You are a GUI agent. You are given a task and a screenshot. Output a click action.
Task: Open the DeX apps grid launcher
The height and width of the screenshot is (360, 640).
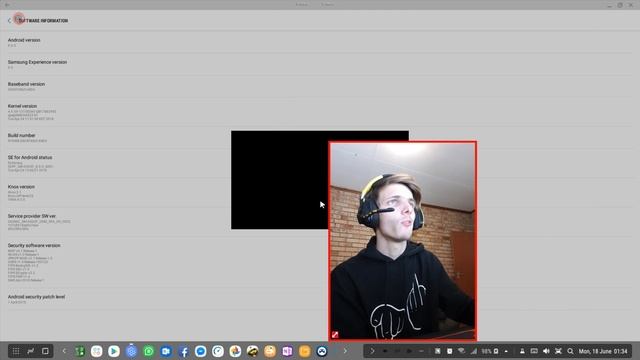pos(16,351)
